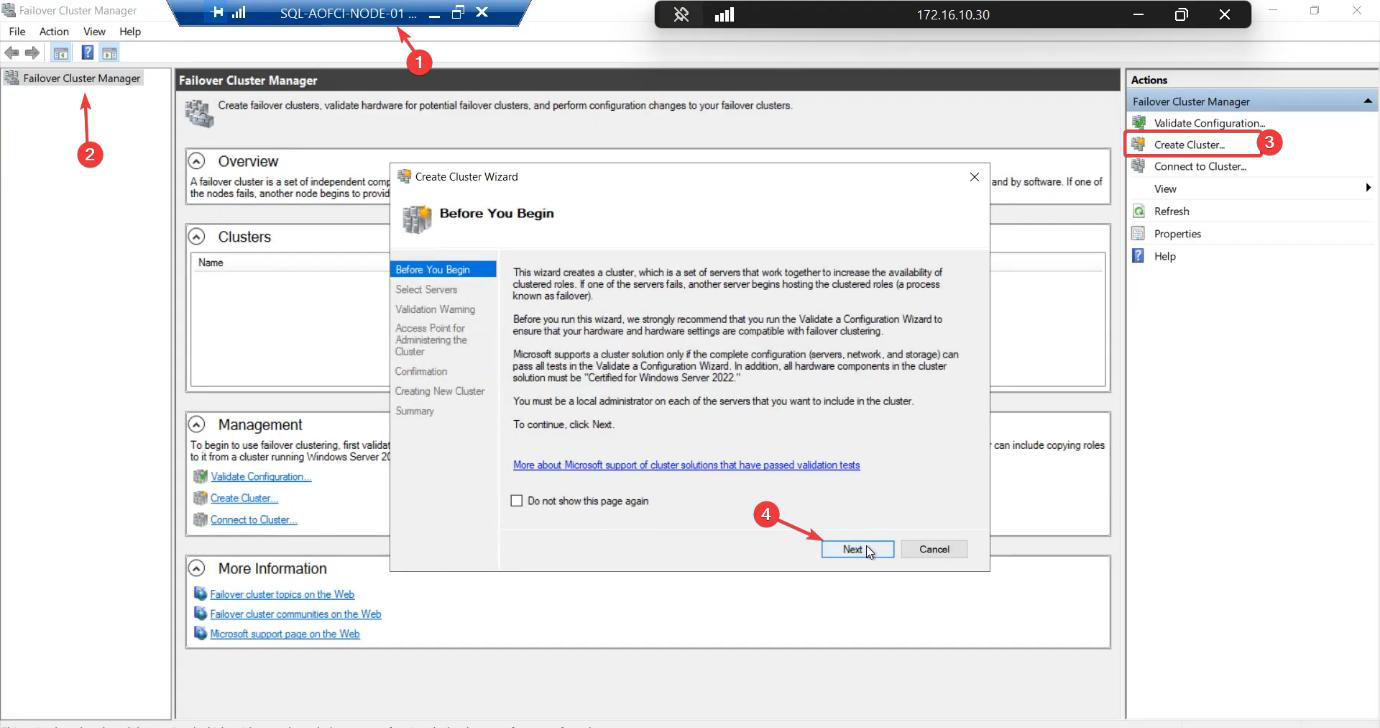Click Create Cluster icon in Actions pane
This screenshot has height=728, width=1380.
(x=1138, y=144)
